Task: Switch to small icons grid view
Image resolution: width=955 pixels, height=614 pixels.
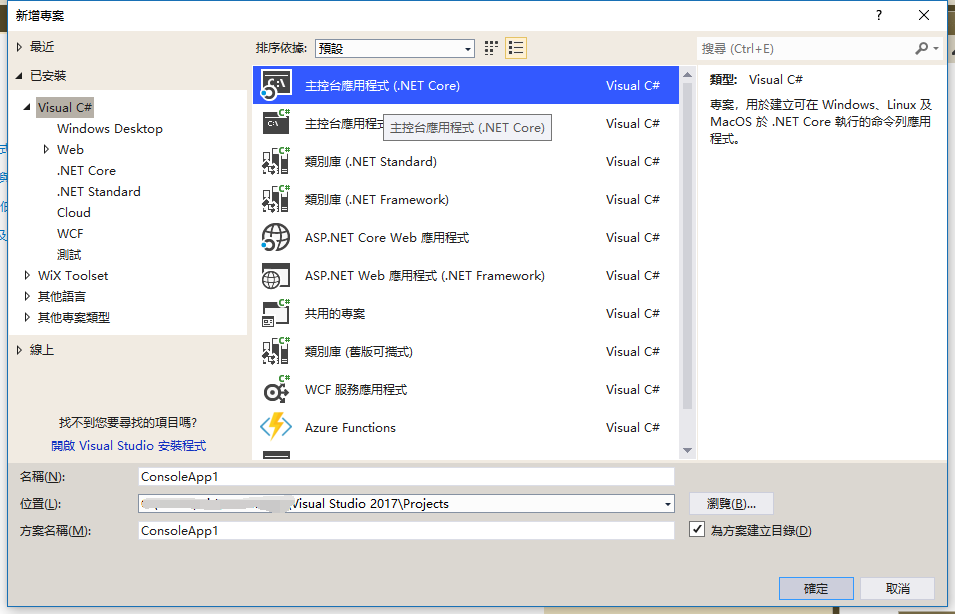Action: click(x=491, y=48)
